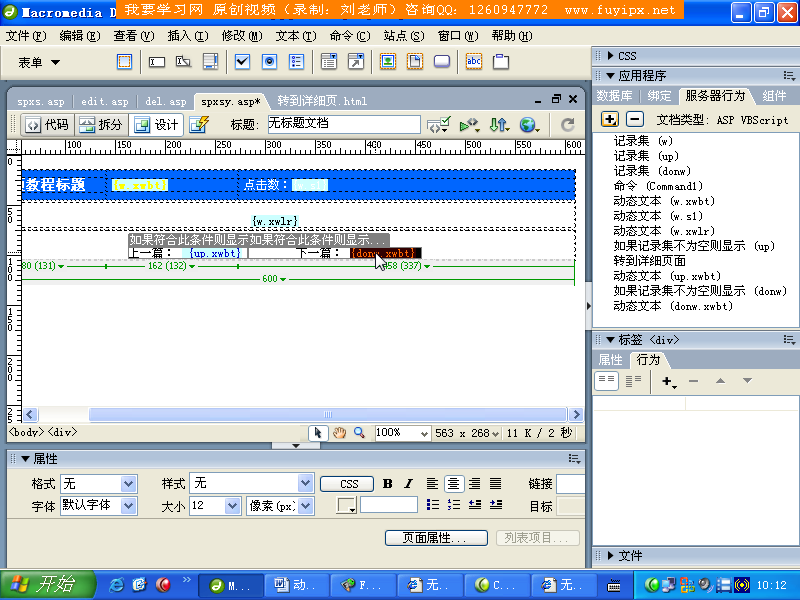The width and height of the screenshot is (800, 600).
Task: Justify text alignment
Action: point(496,484)
